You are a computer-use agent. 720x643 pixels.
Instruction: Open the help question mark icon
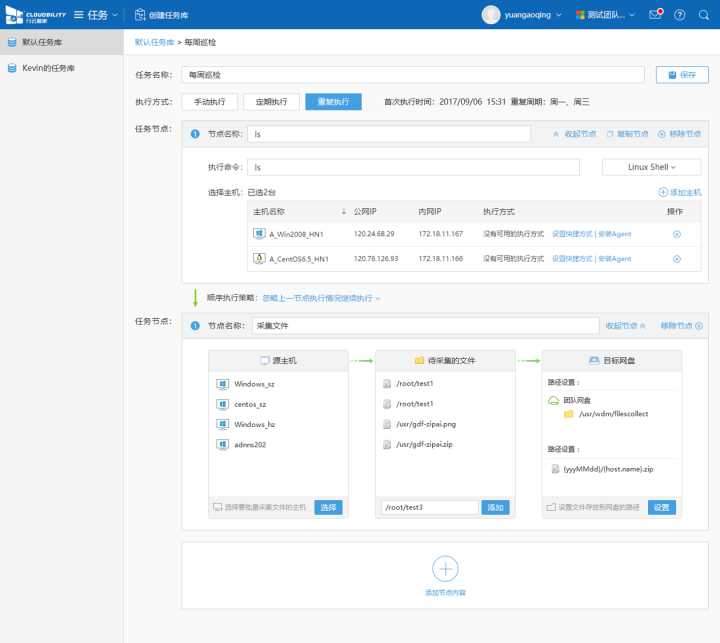[x=680, y=15]
